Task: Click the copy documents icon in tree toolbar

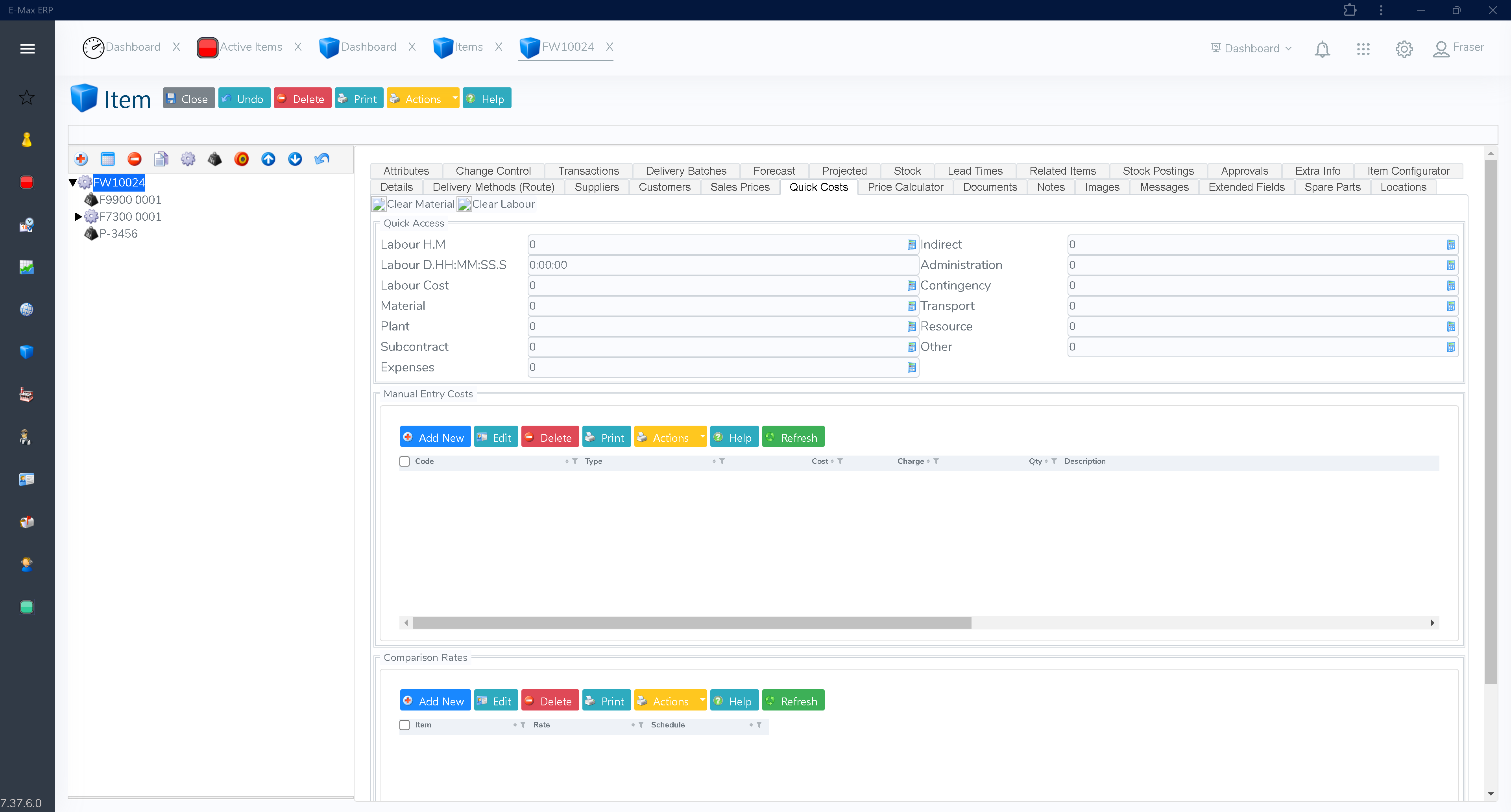Action: tap(161, 159)
